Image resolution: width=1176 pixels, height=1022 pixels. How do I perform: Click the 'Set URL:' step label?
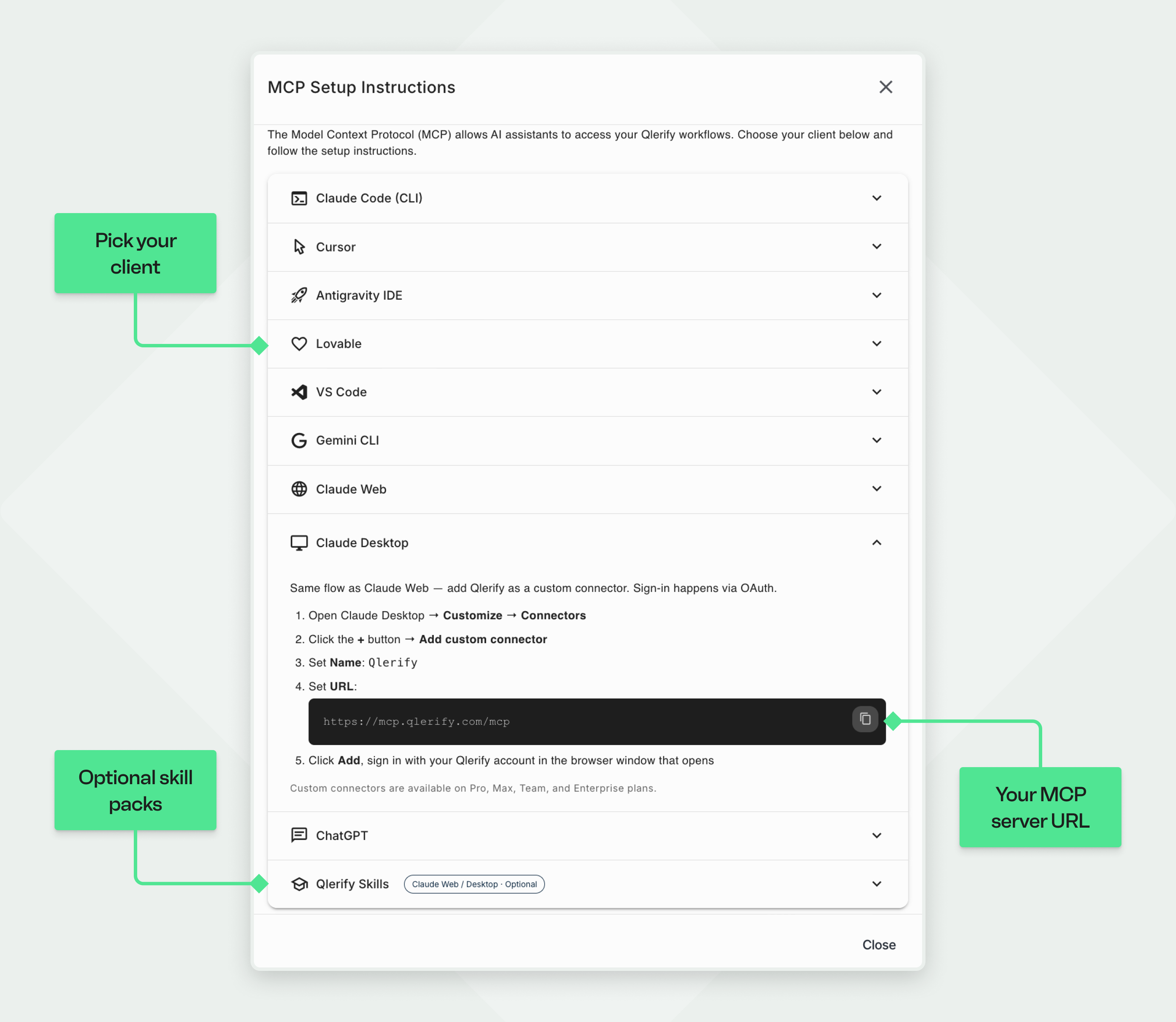click(332, 686)
